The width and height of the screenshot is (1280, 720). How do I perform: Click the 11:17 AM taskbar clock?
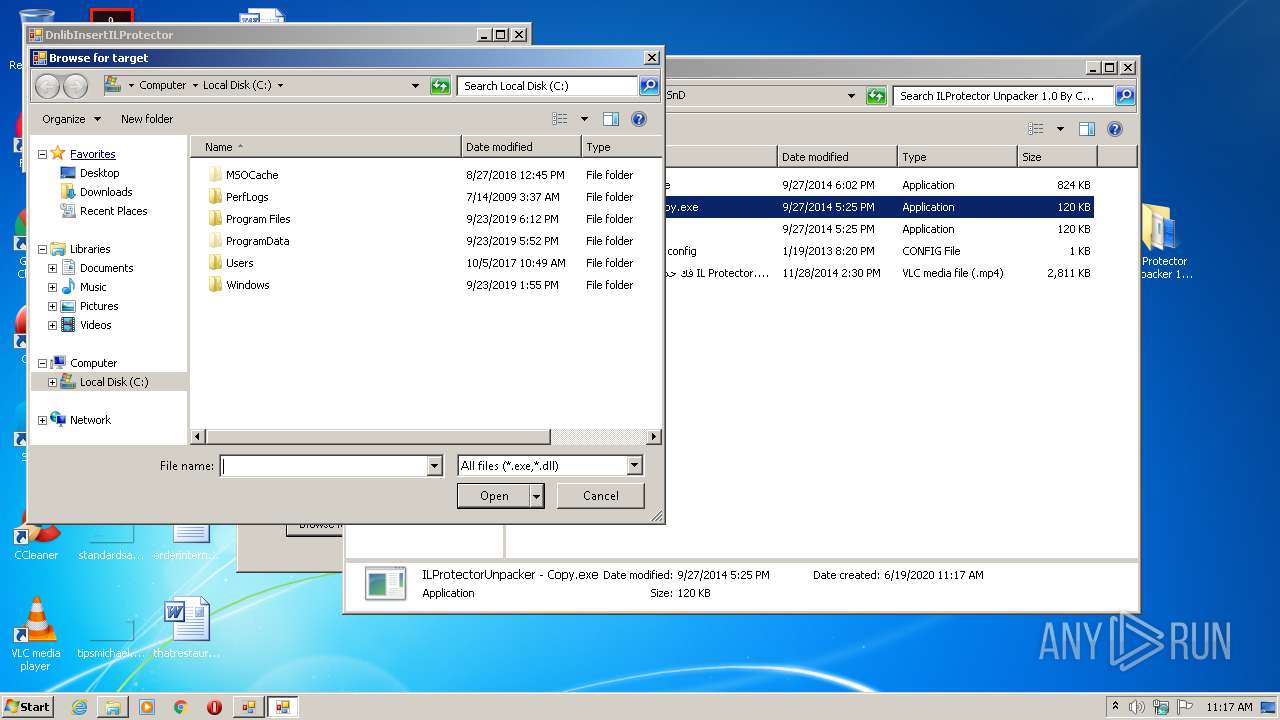click(x=1229, y=707)
